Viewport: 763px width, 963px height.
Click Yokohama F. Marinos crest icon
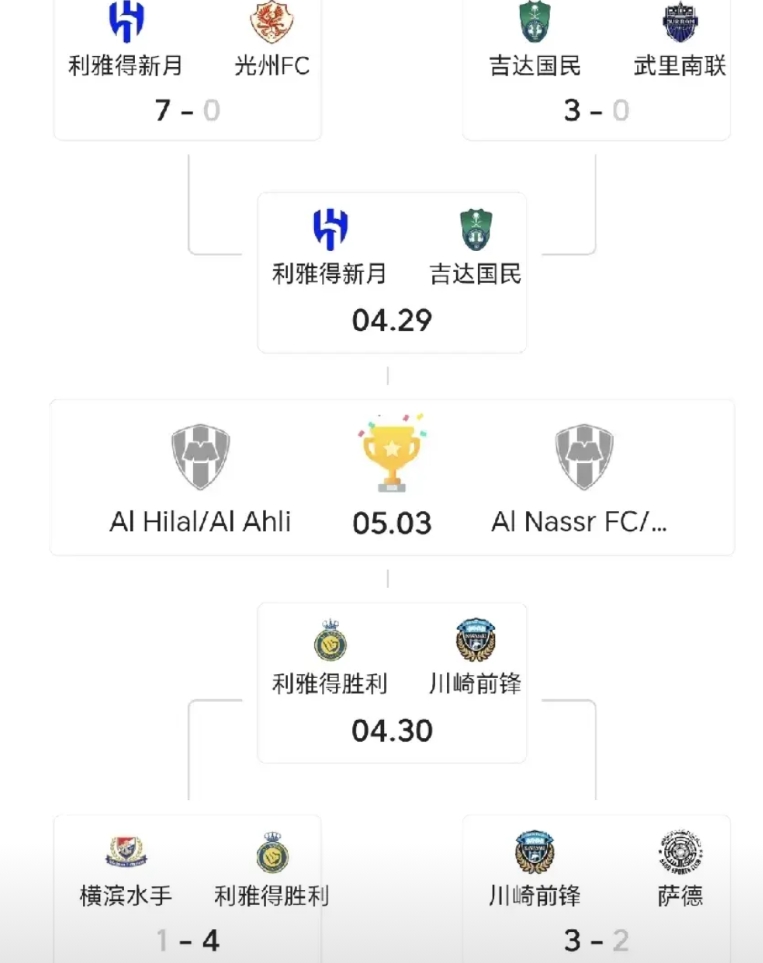[x=126, y=851]
